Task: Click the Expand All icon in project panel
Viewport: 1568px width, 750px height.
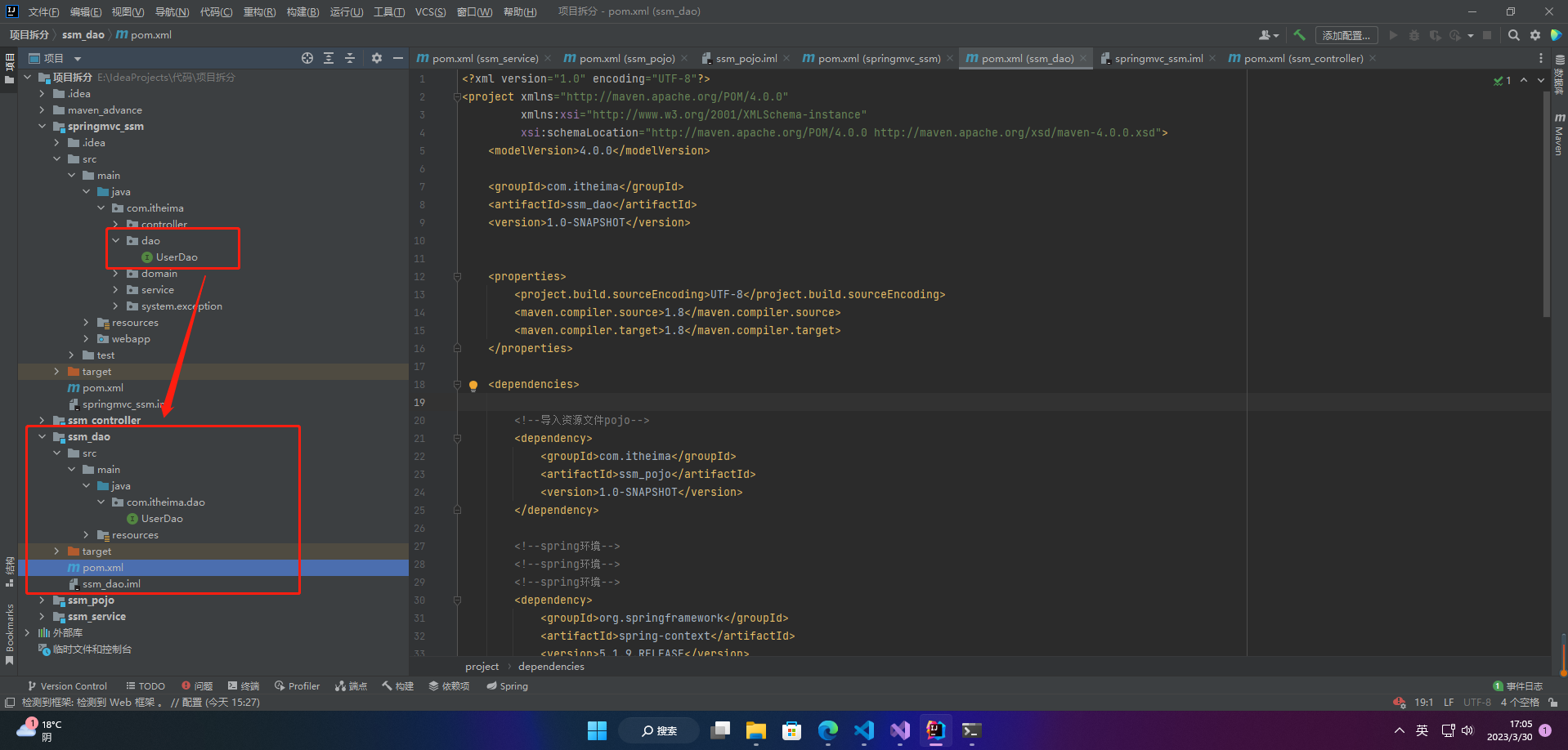Action: pyautogui.click(x=329, y=58)
